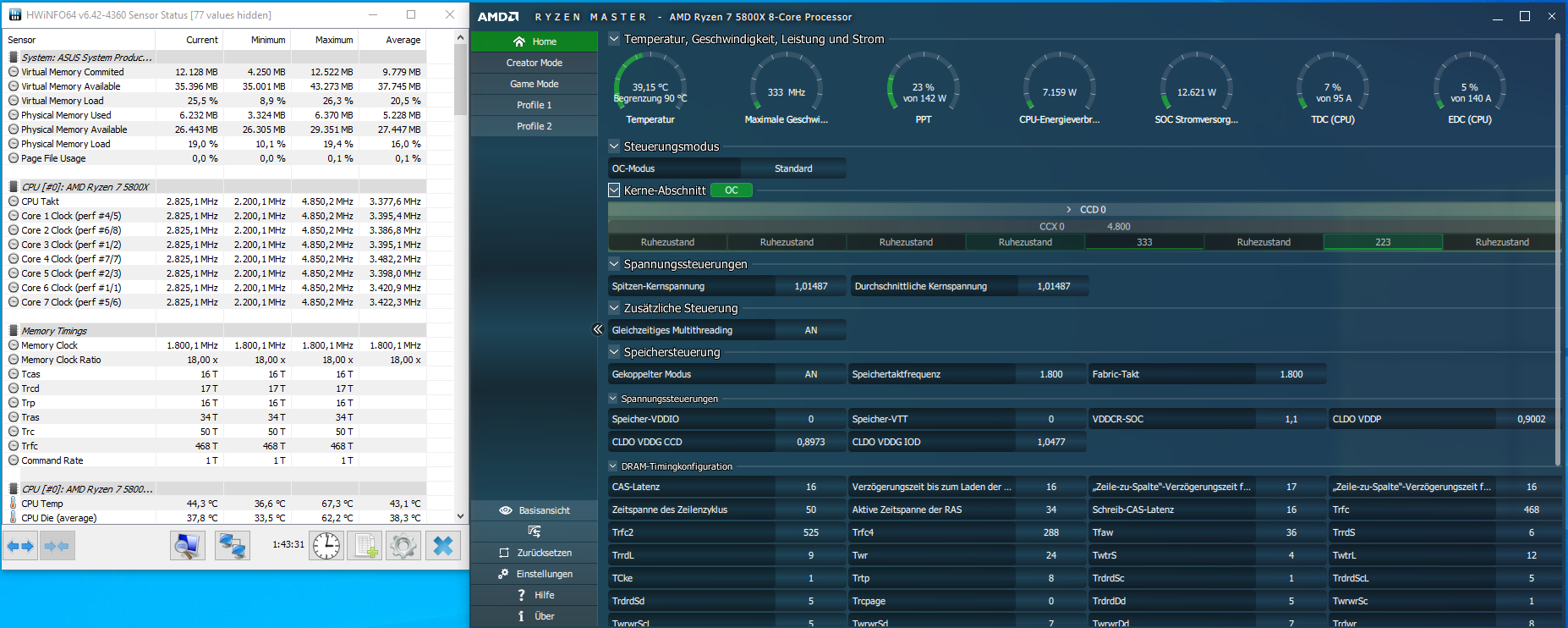This screenshot has height=628, width=1568.
Task: Click the TDC (CPU) gauge dial
Action: tap(1333, 82)
